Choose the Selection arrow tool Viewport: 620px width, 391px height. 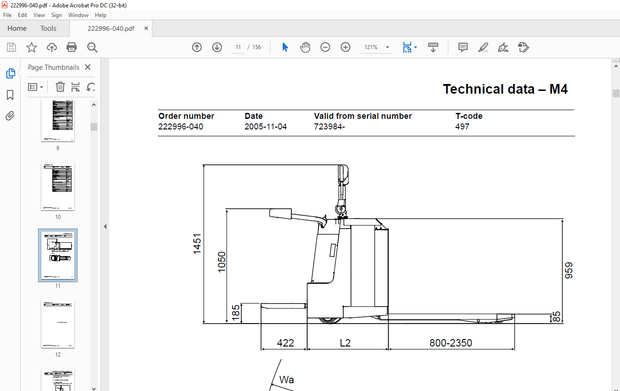[285, 47]
